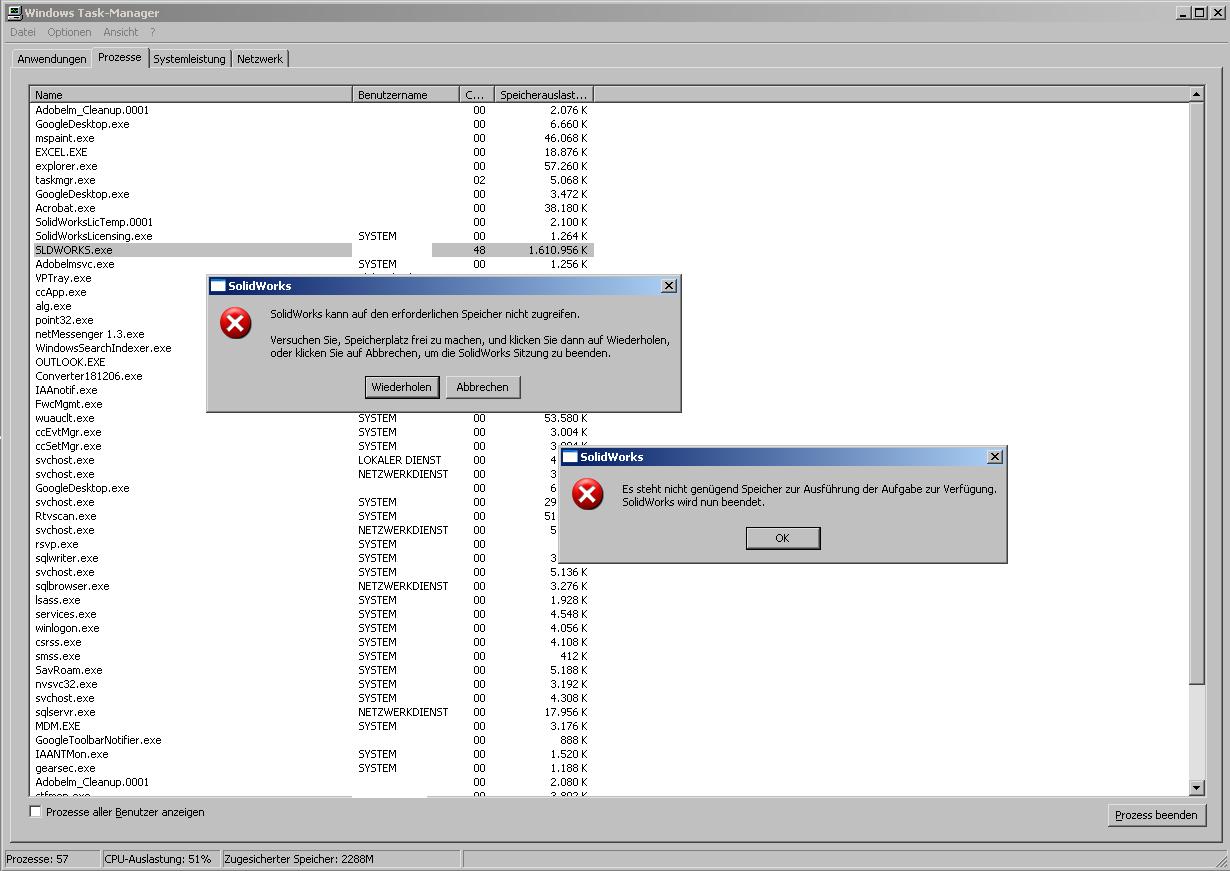
Task: Select the smss.exe process
Action: tap(58, 656)
